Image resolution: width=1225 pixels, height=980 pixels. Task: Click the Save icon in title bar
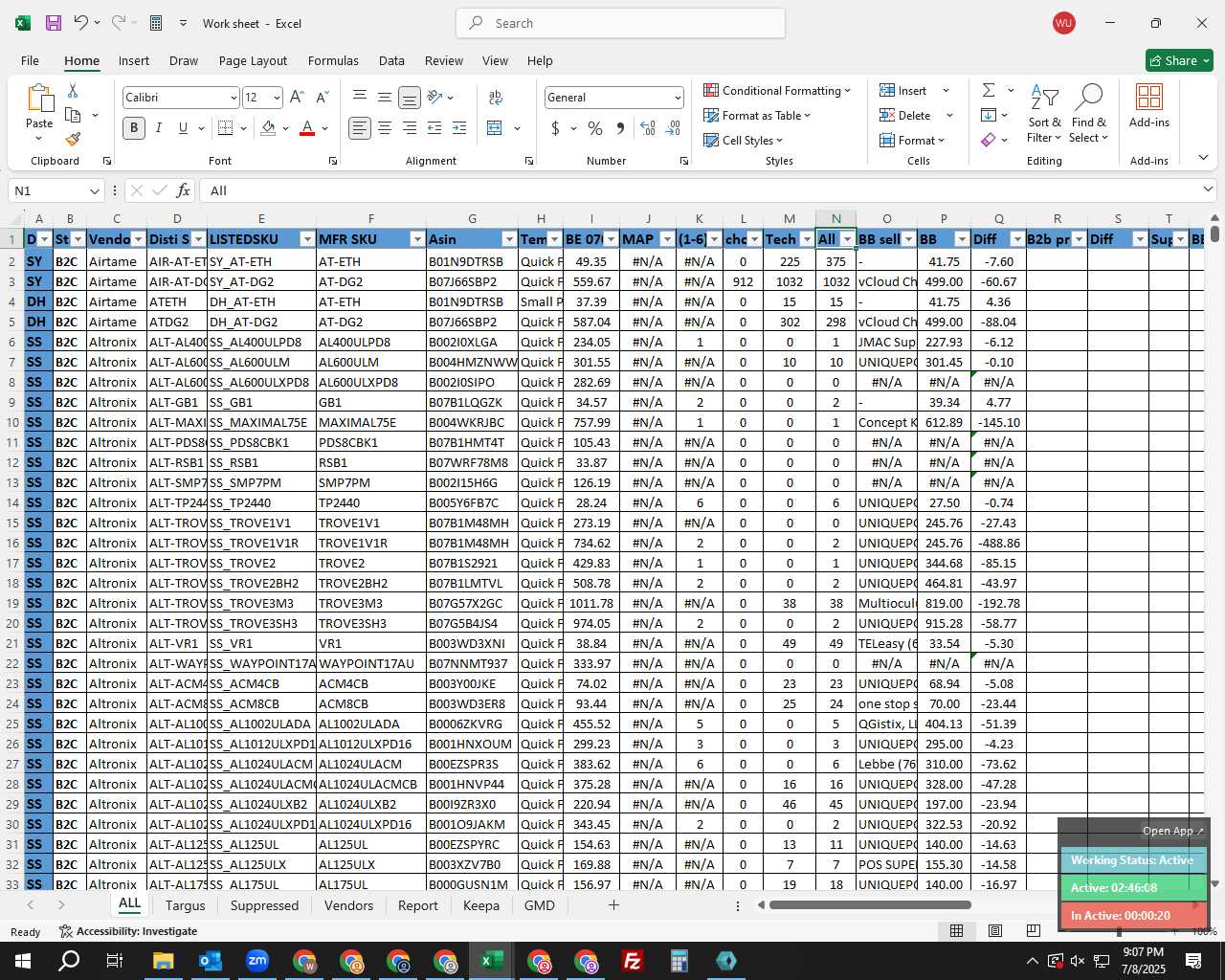pyautogui.click(x=54, y=23)
